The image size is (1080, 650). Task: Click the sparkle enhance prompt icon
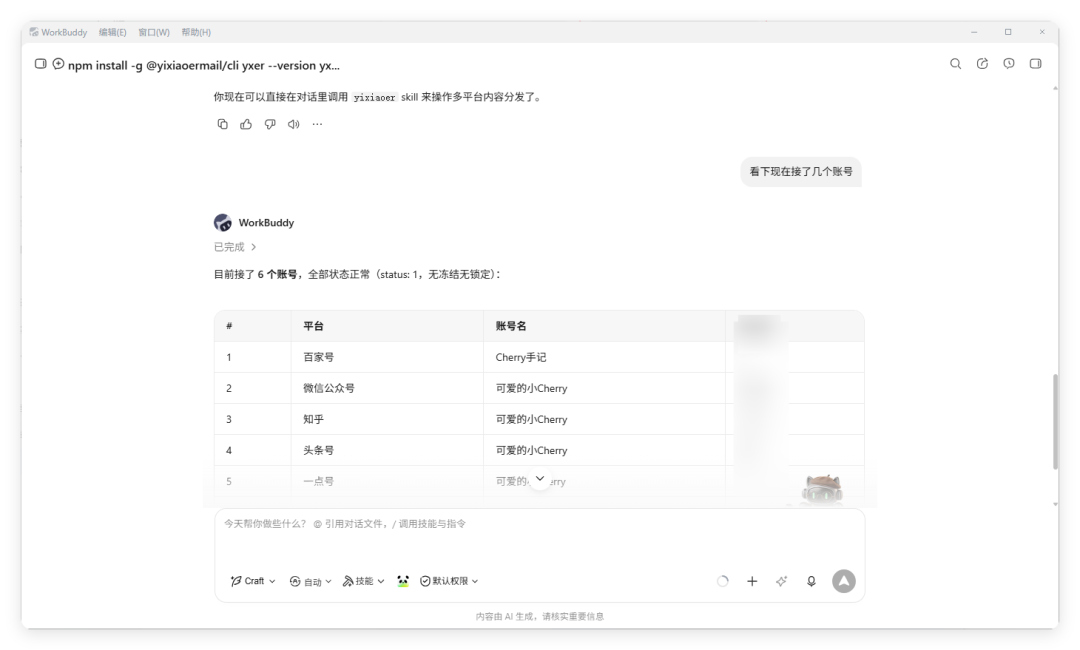[781, 581]
